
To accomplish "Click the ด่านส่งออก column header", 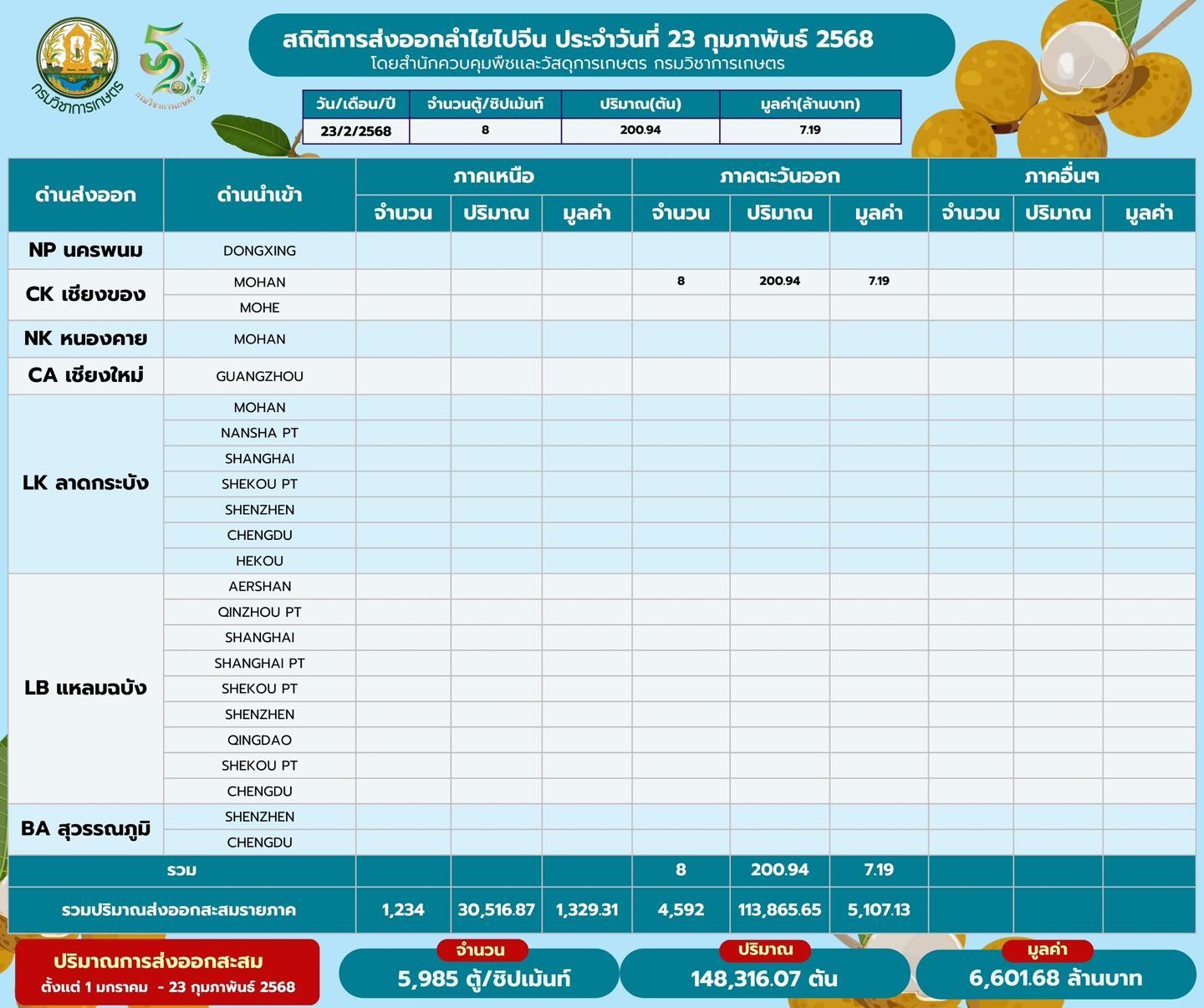I will tap(85, 195).
